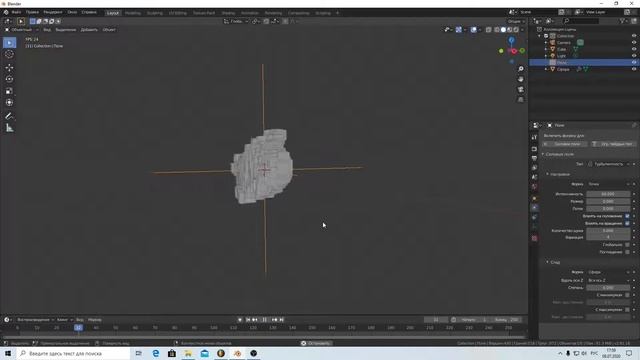Open the Tool properties tab icon
Image resolution: width=640 pixels, height=360 pixels.
click(x=534, y=138)
